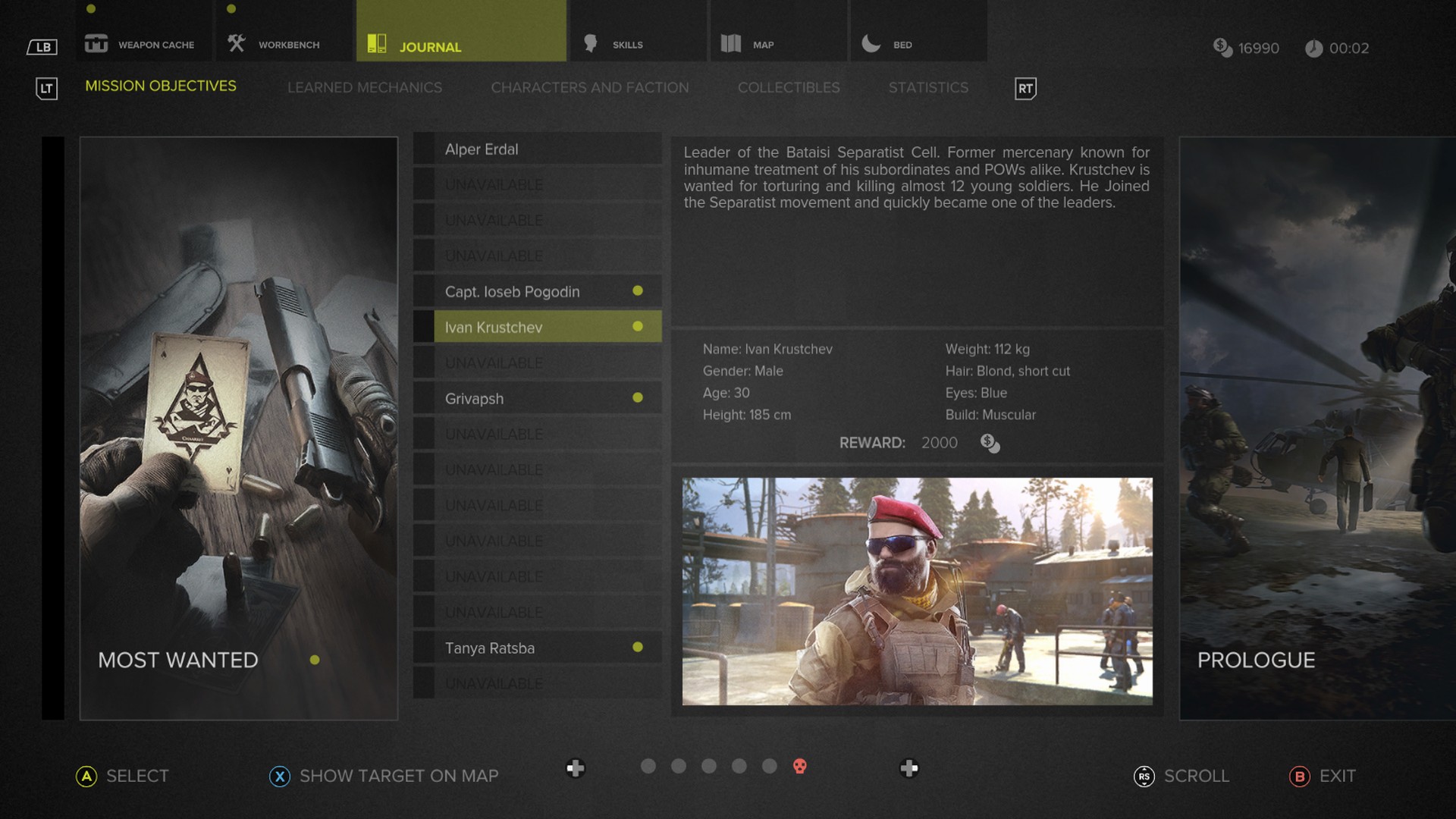Click the left D-pad page icon
Image resolution: width=1456 pixels, height=819 pixels.
tap(576, 768)
